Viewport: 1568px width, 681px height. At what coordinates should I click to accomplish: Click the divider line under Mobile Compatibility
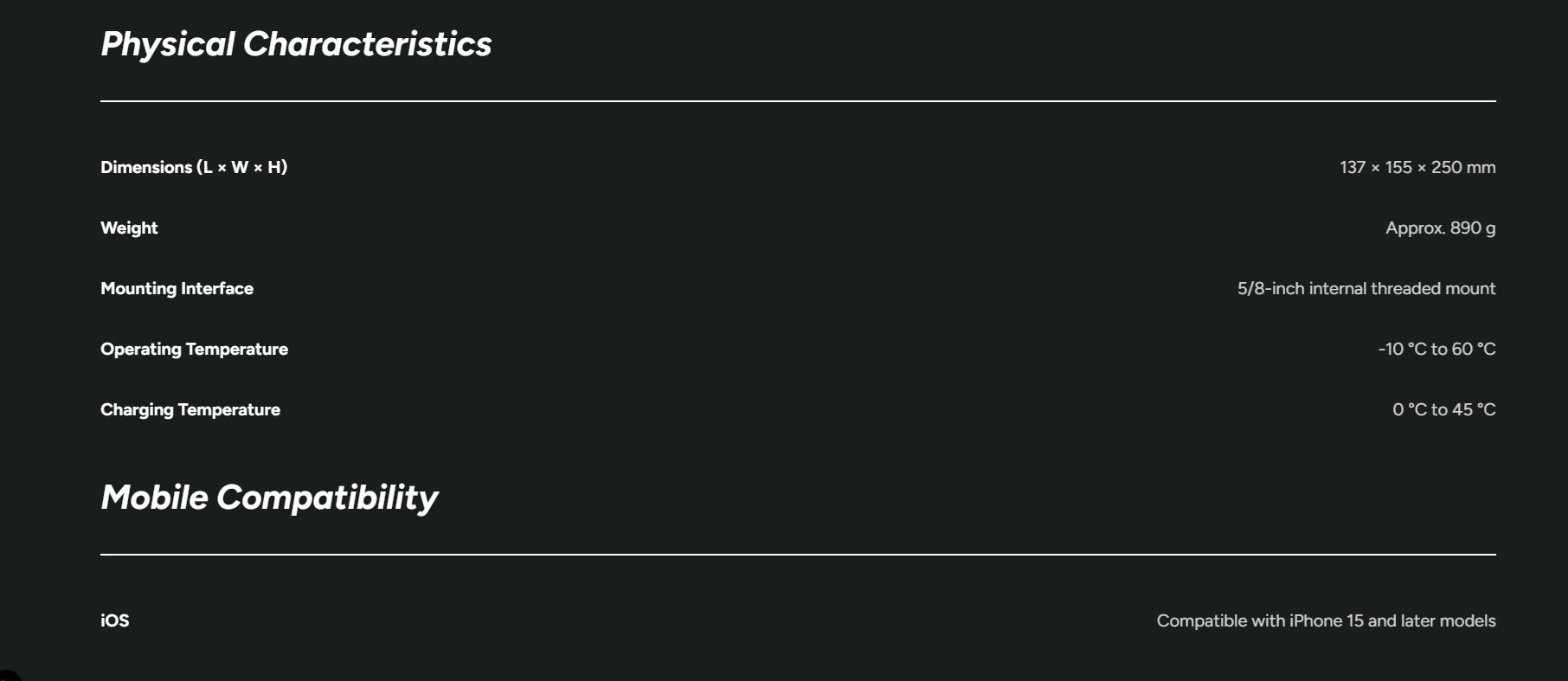coord(798,555)
